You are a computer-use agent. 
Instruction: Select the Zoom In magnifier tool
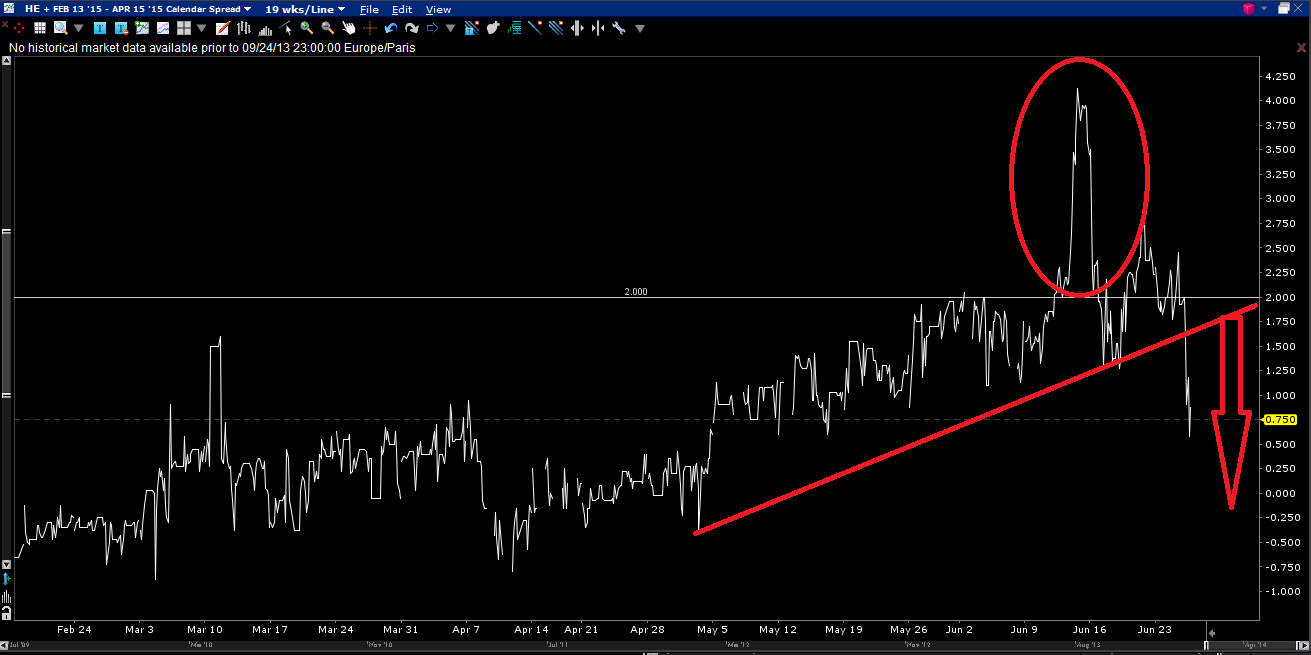[x=307, y=28]
